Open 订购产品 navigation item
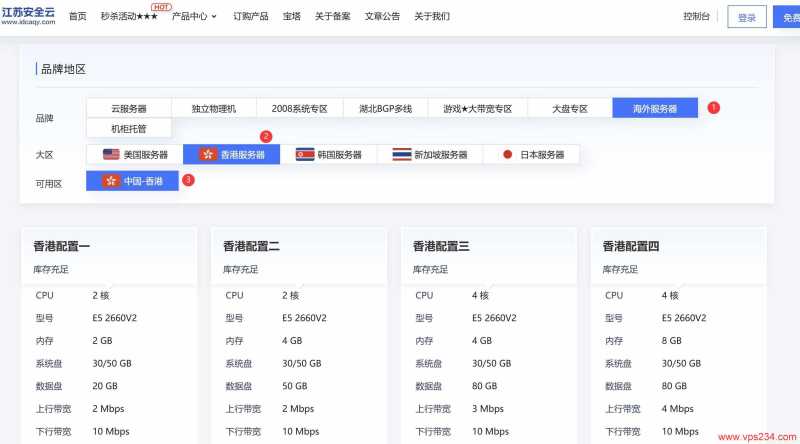The height and width of the screenshot is (444, 800). pos(250,17)
